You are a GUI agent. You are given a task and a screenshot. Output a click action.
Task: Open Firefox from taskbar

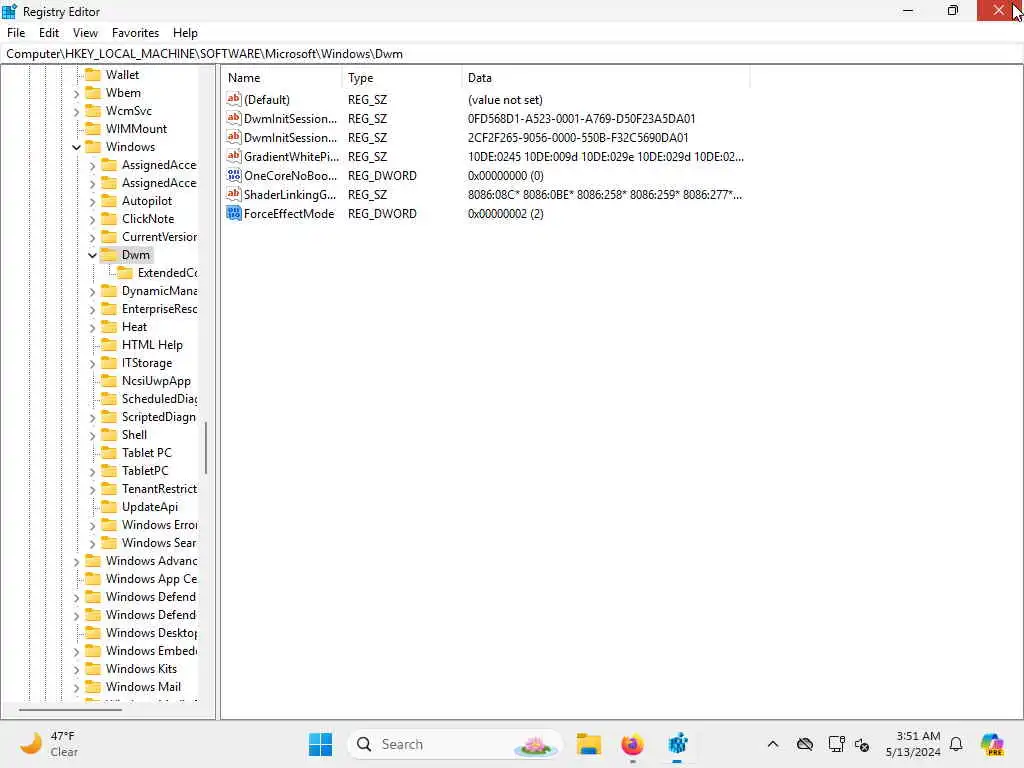point(632,744)
